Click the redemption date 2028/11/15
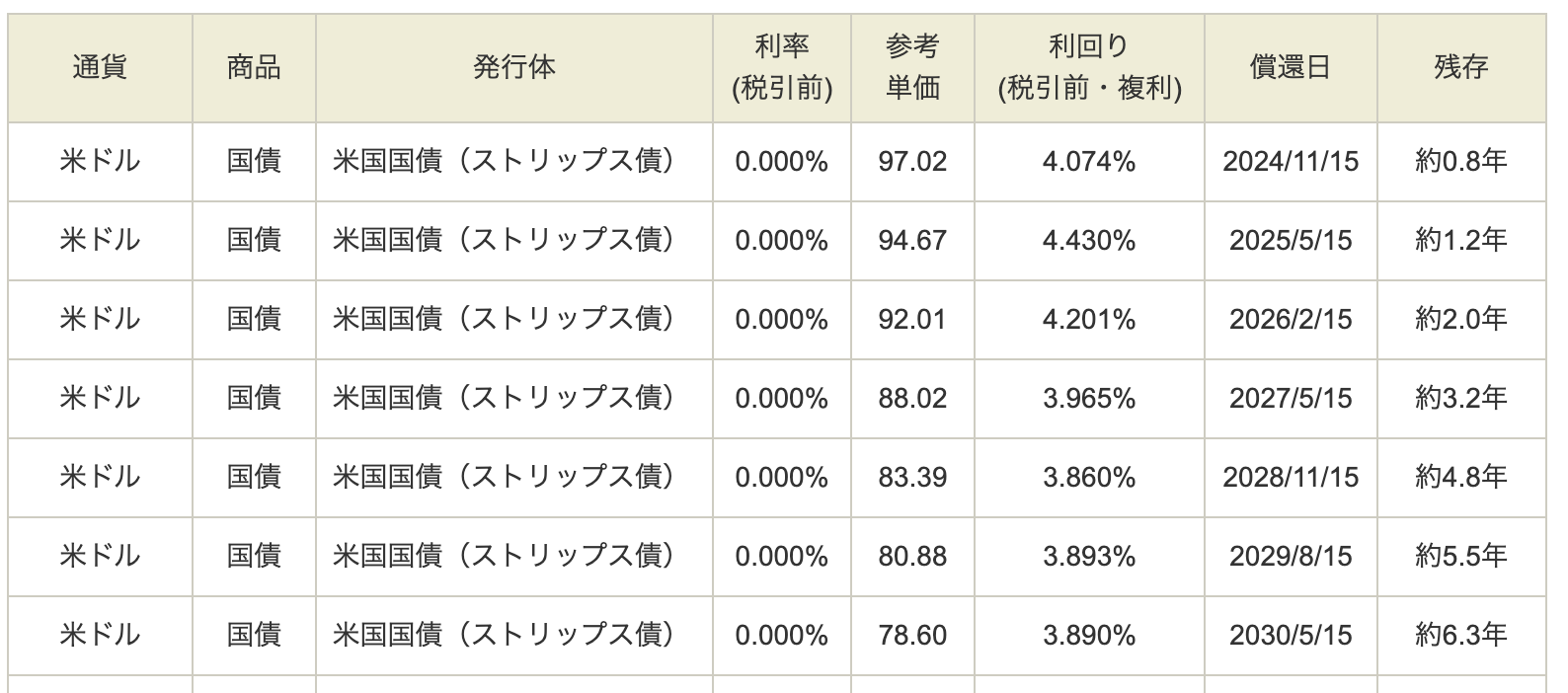The image size is (1568, 693). [1291, 478]
